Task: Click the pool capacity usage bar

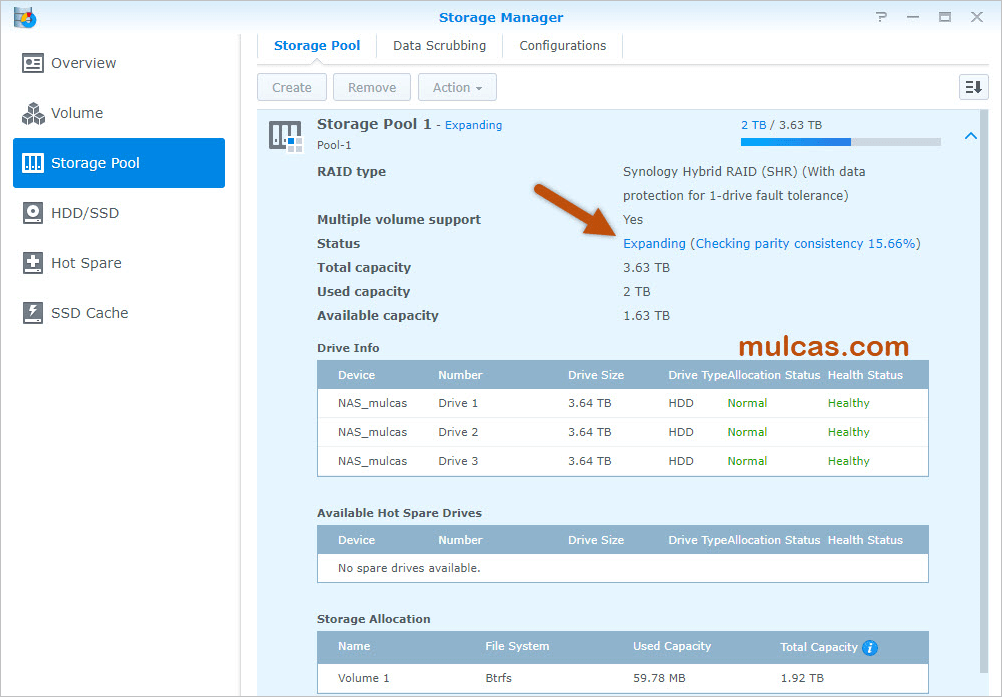Action: 840,142
